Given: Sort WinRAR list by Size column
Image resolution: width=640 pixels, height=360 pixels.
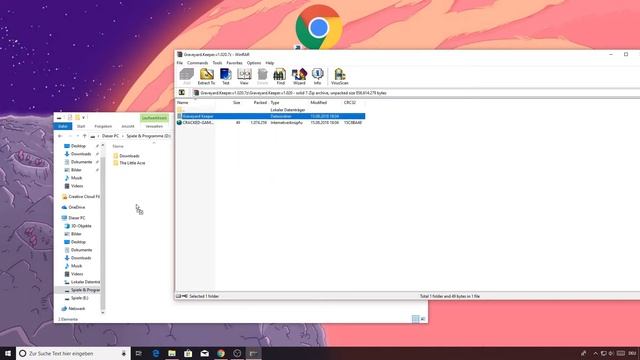Looking at the screenshot, I should coord(236,102).
